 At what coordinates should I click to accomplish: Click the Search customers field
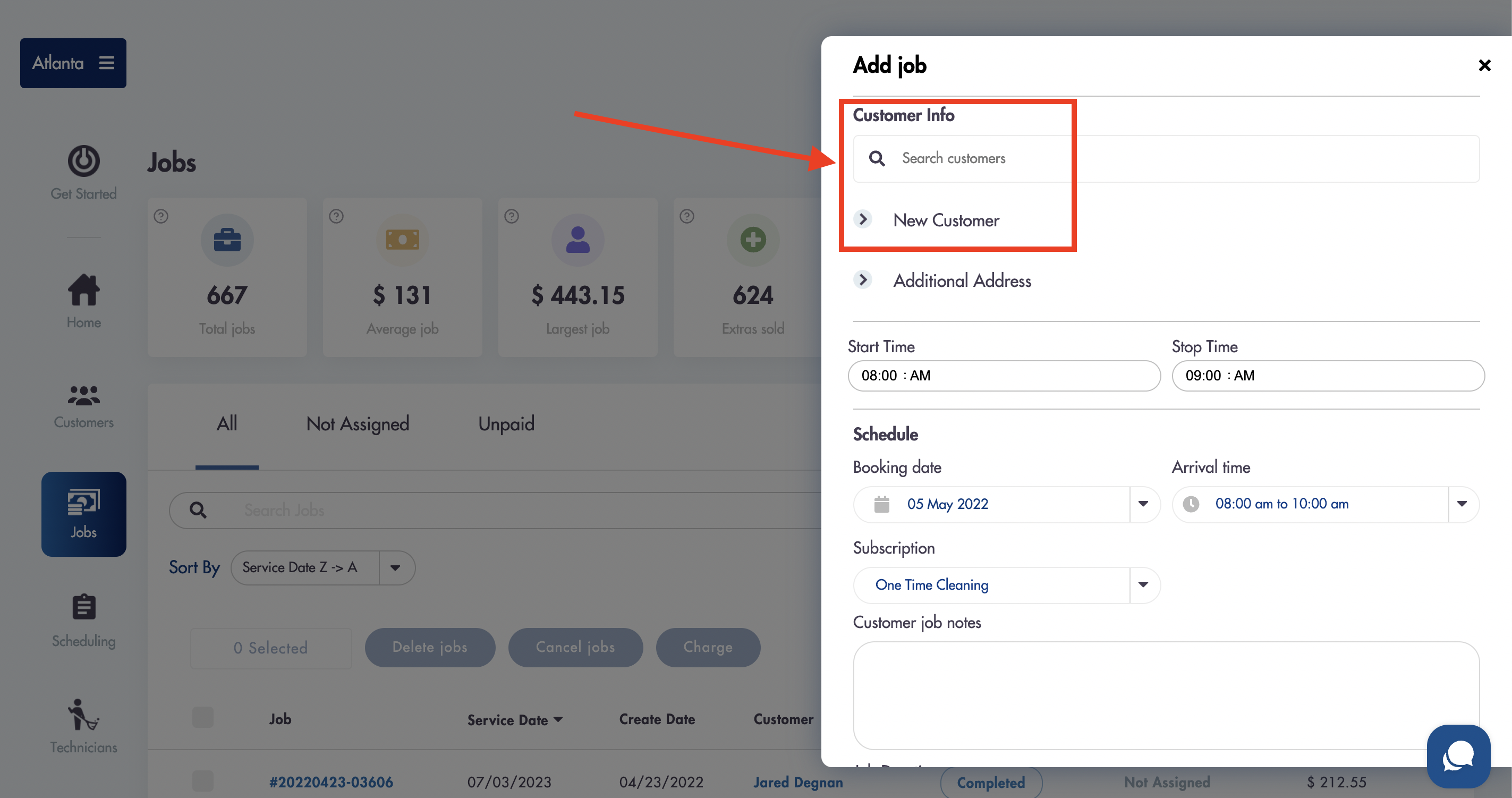click(1166, 158)
